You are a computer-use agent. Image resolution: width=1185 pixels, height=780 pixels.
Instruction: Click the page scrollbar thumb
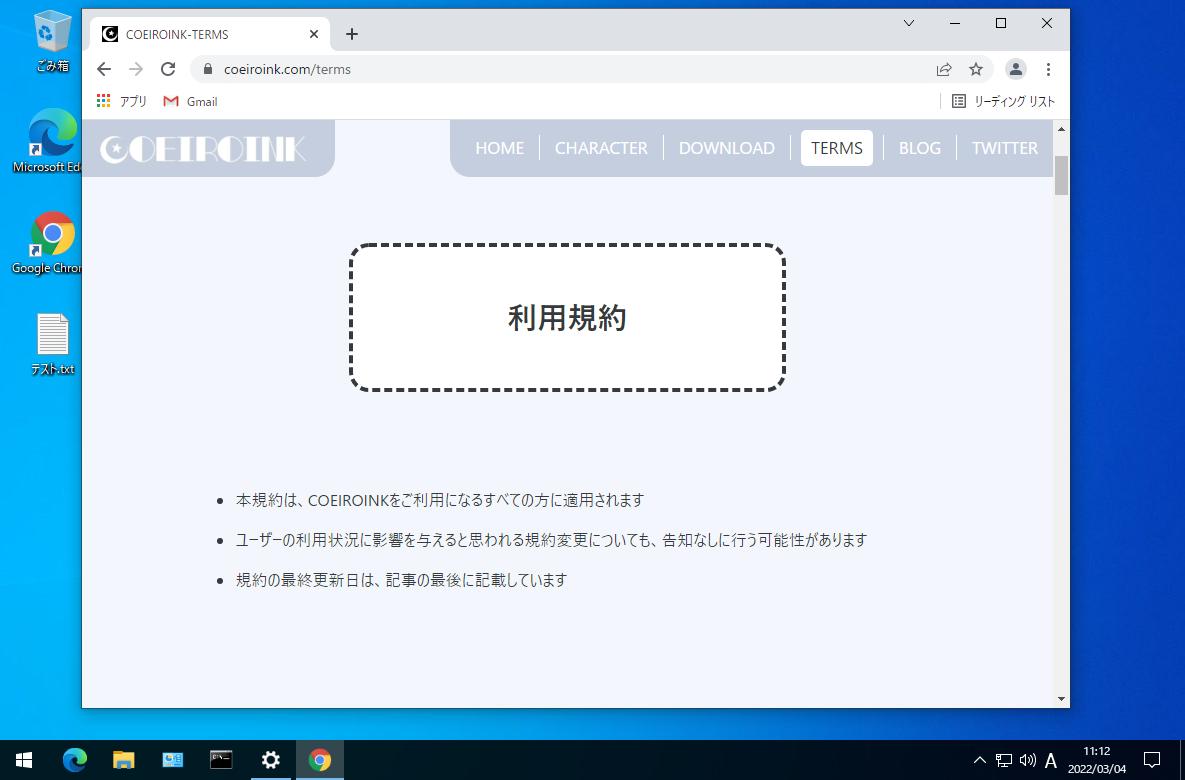[1061, 175]
